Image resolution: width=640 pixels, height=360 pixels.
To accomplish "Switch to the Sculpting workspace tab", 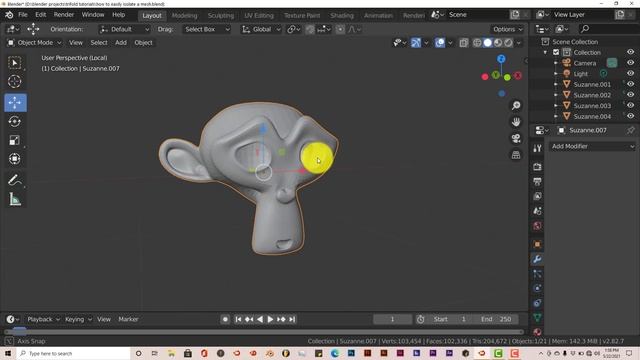I will (x=220, y=16).
